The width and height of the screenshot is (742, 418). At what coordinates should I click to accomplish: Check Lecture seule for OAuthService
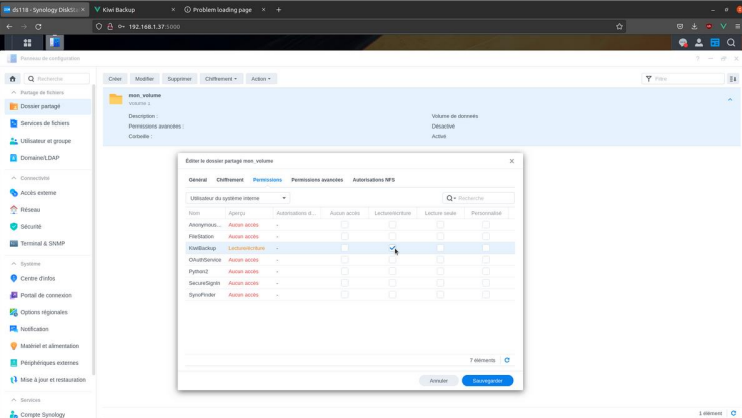[x=440, y=259]
